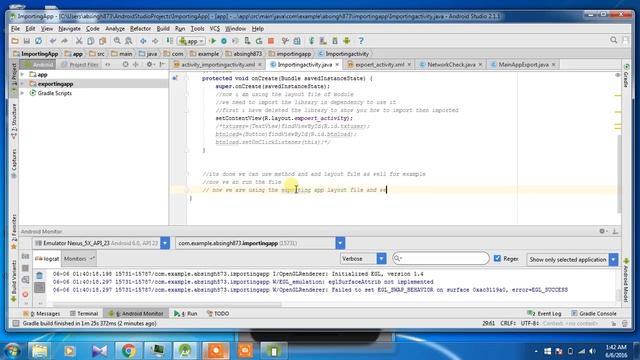Click the Redo arrow icon
This screenshot has height=360, width=640.
coord(64,41)
